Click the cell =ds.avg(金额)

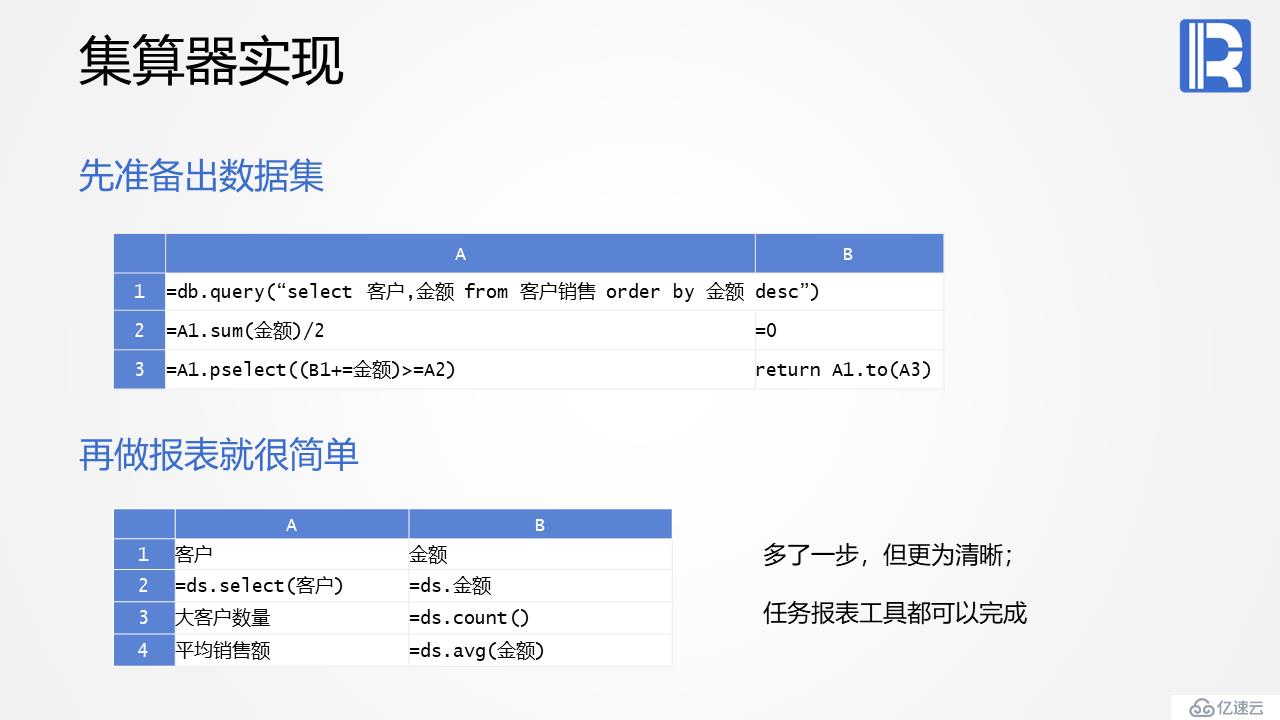pos(540,650)
